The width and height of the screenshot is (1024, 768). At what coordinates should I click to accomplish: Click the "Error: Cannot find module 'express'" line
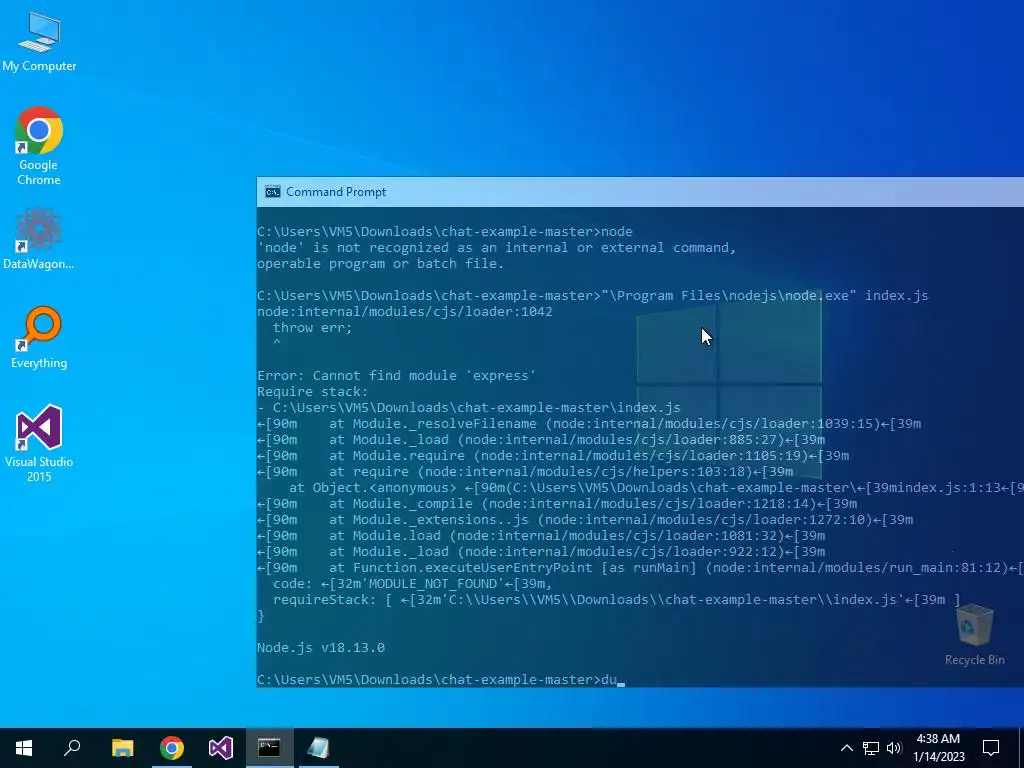click(396, 376)
